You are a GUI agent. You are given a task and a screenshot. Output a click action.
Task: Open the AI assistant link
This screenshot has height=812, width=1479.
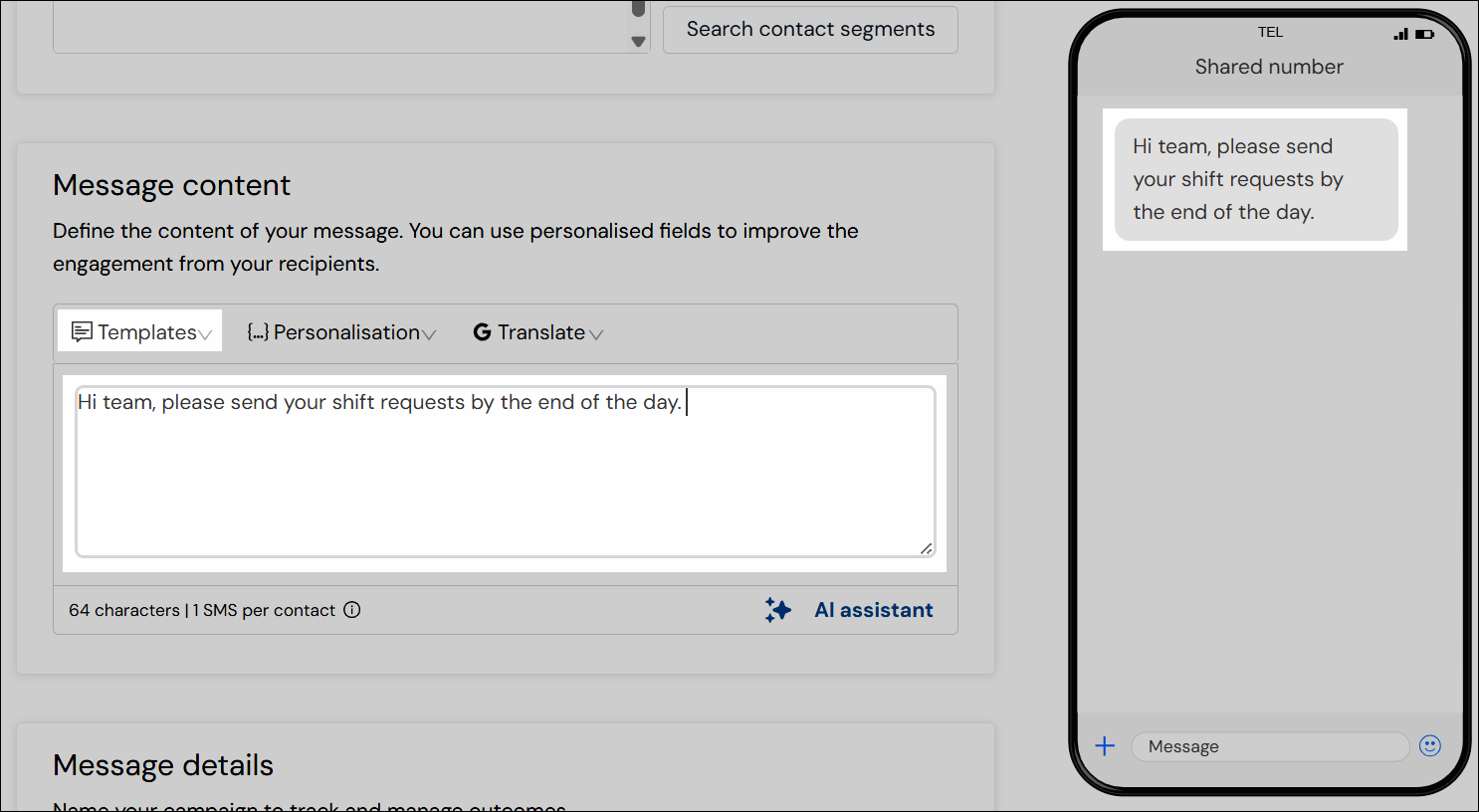click(873, 610)
